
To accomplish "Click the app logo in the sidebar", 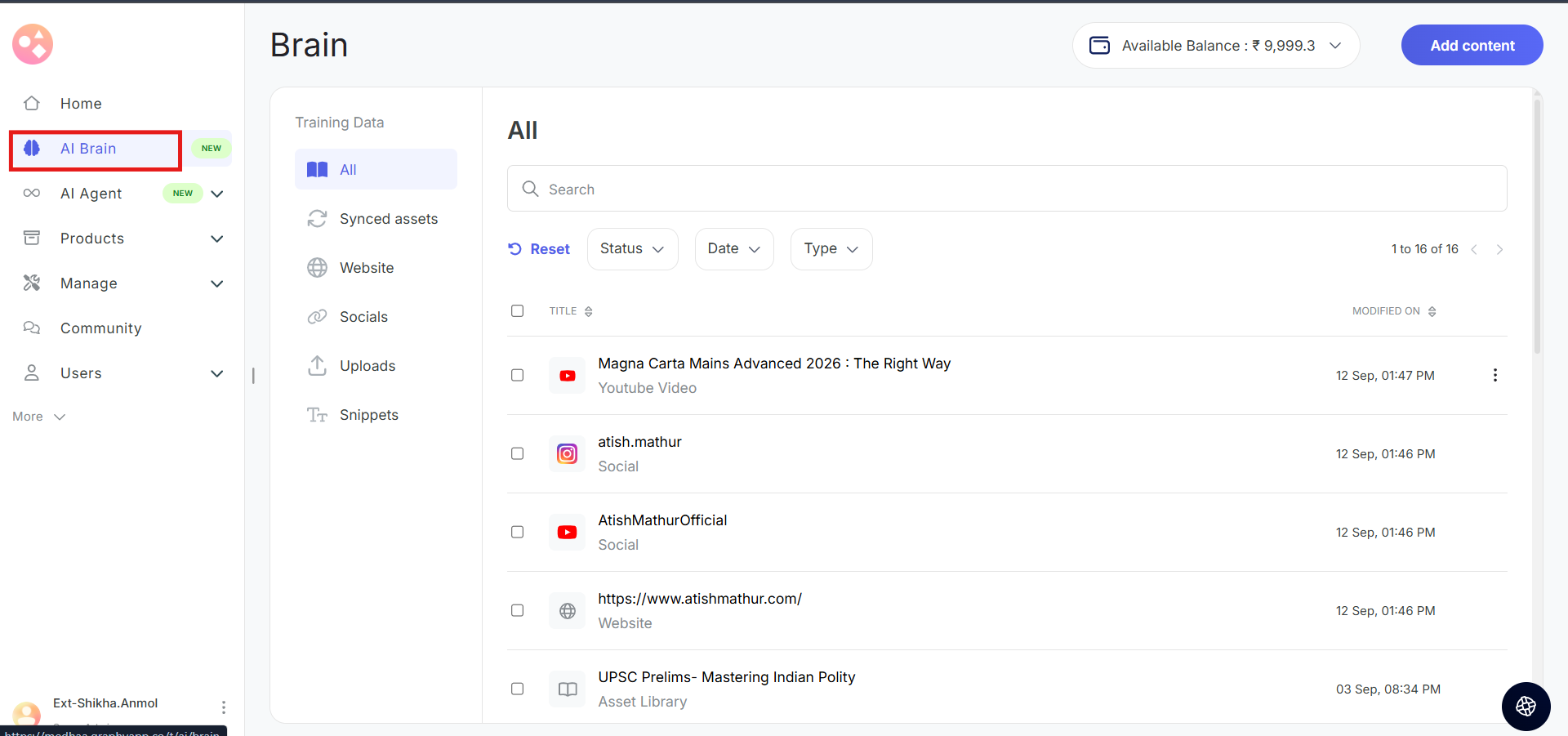I will point(33,44).
